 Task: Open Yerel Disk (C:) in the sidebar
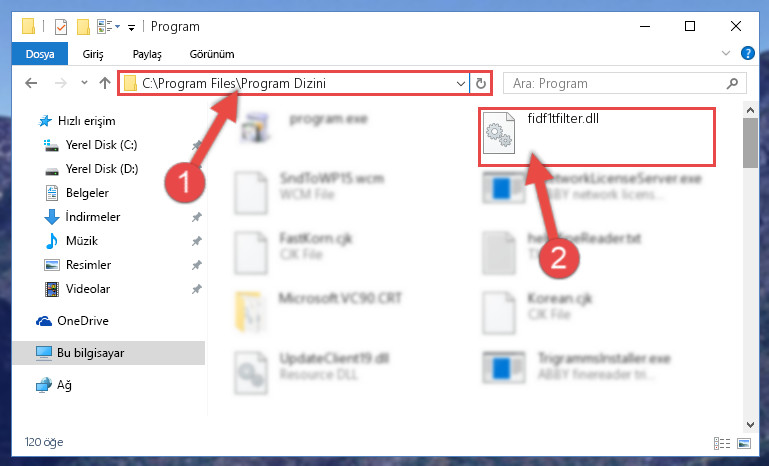(101, 145)
